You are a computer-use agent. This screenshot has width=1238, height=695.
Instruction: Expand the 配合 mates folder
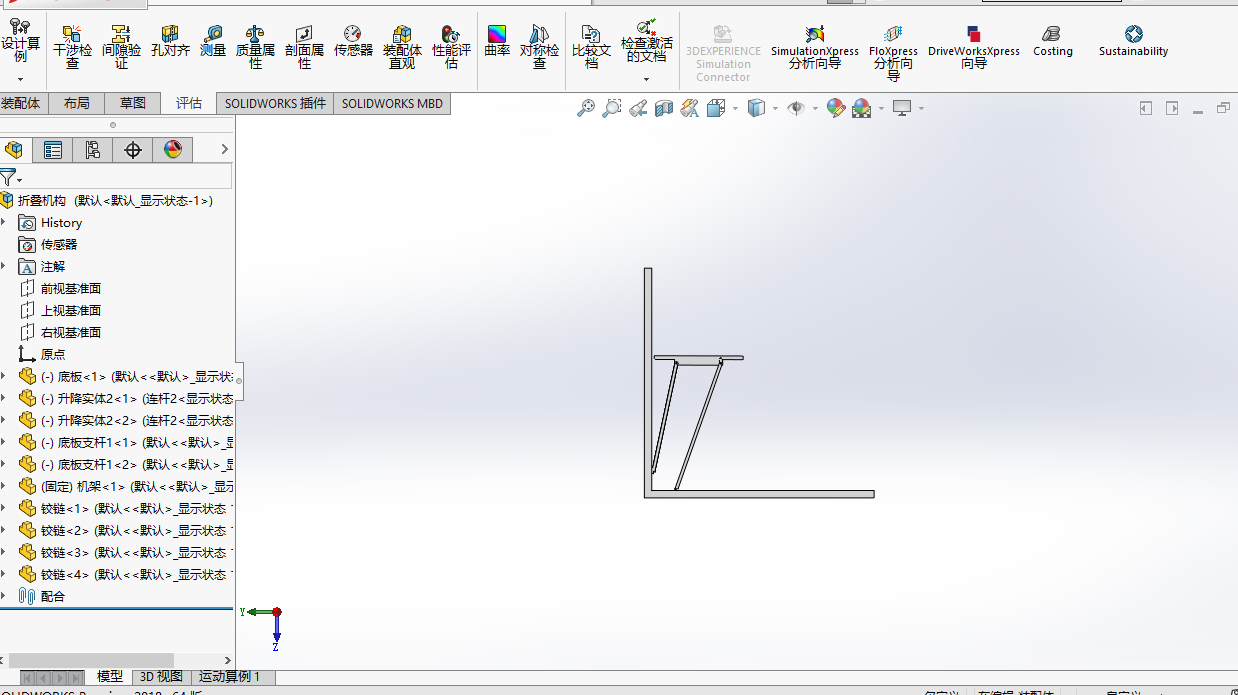pos(4,596)
